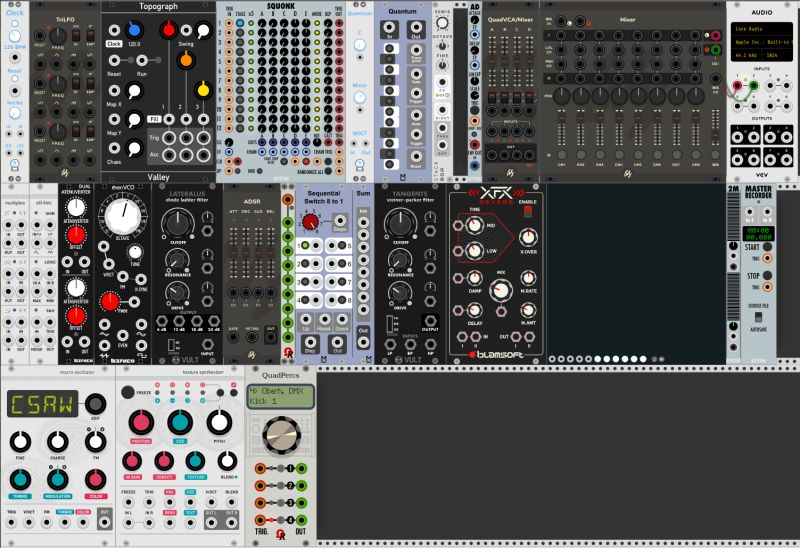Click the red PWM knob on evenVCO
The image size is (800, 548).
pos(110,302)
